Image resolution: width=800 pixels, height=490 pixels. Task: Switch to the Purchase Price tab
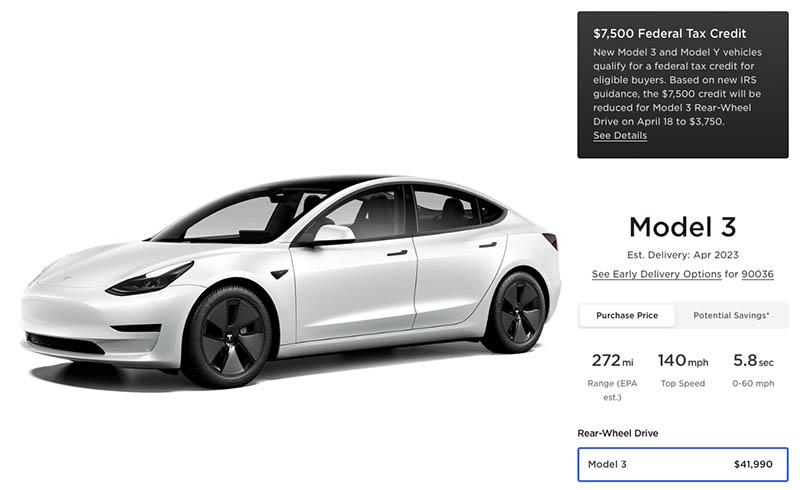627,315
